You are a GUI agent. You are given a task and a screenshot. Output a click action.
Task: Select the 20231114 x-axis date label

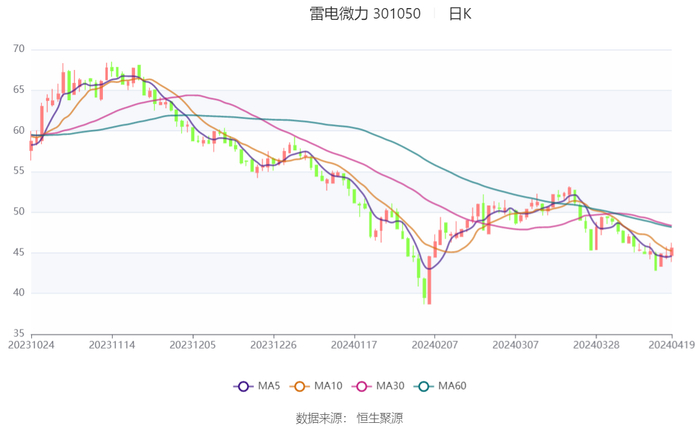coord(112,345)
